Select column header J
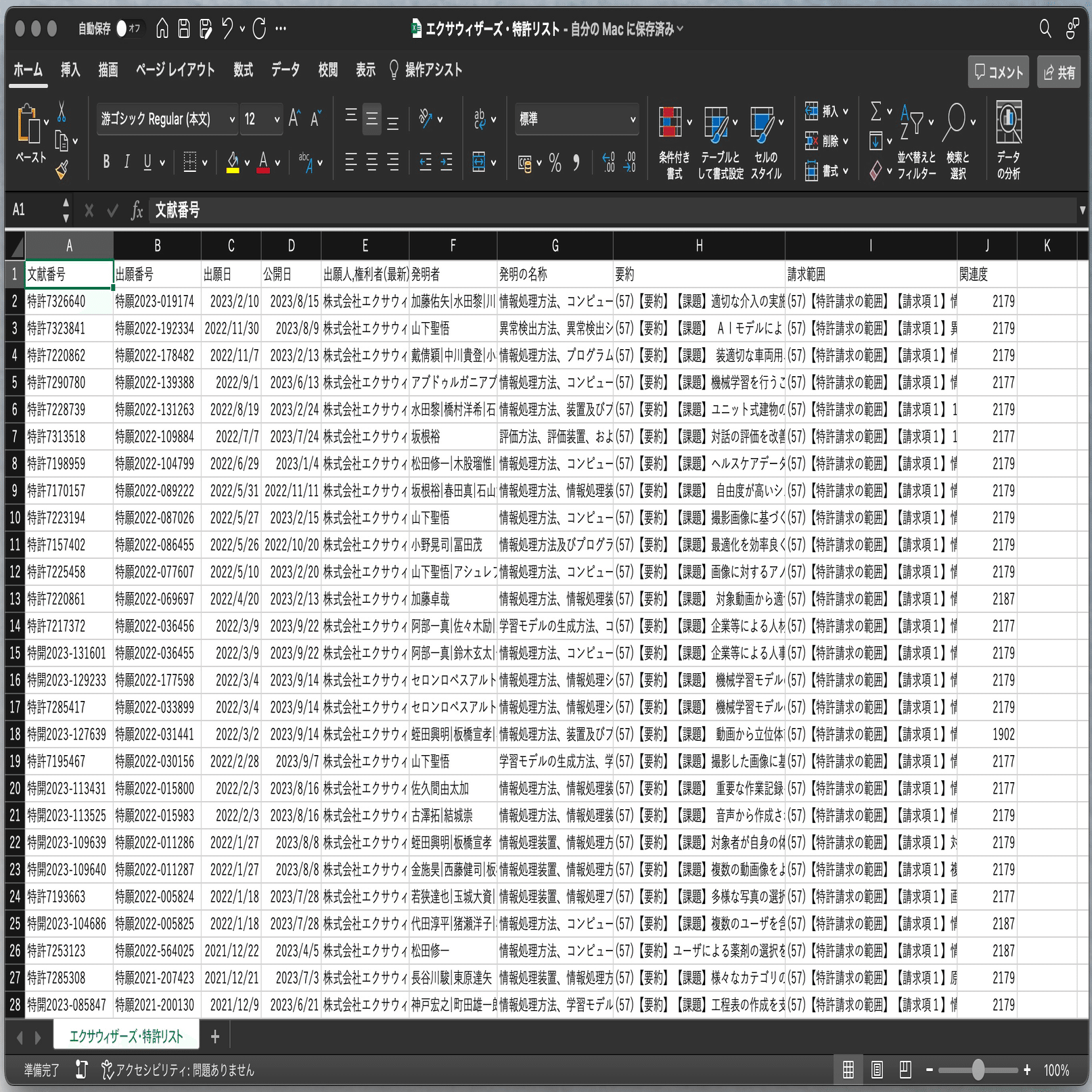 [987, 246]
